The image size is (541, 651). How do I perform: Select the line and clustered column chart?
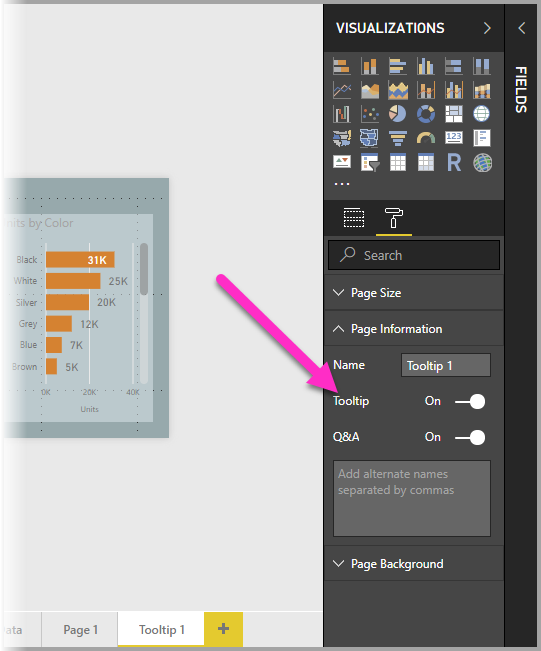[454, 90]
